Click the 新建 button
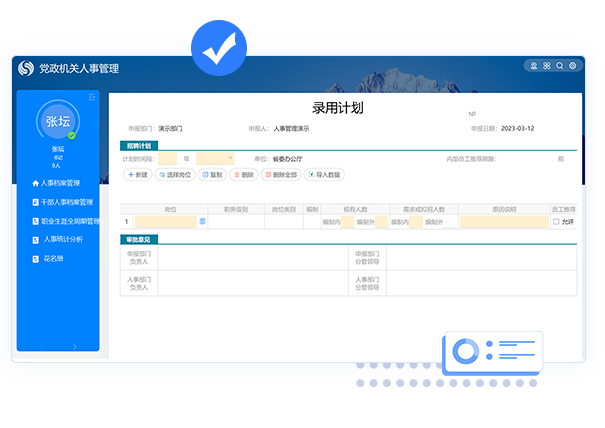 click(x=138, y=175)
